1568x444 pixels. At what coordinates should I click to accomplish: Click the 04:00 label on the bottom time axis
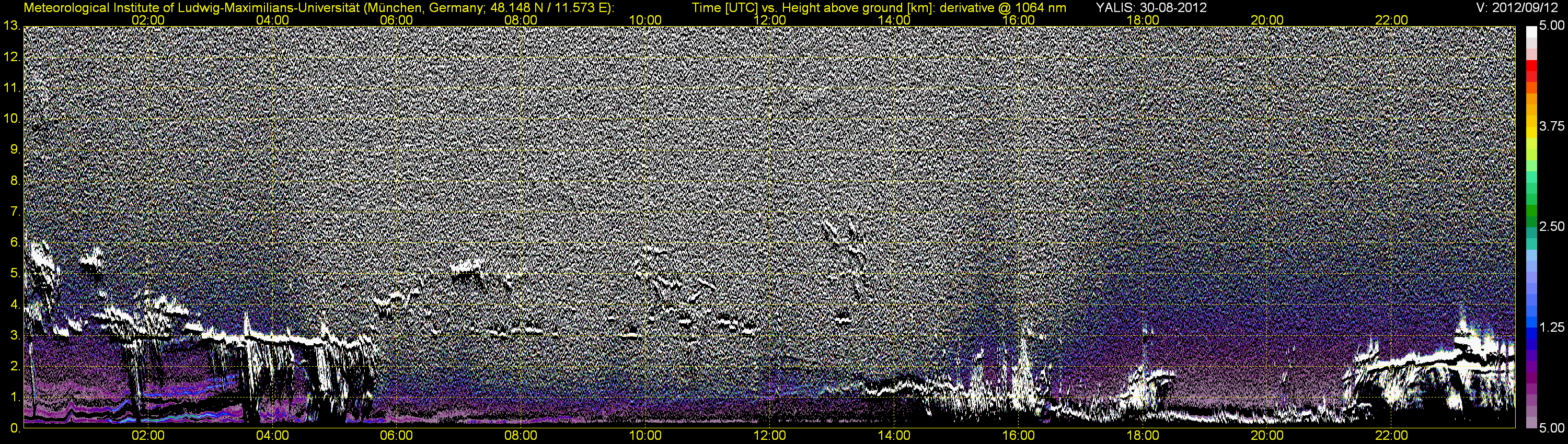pos(272,436)
